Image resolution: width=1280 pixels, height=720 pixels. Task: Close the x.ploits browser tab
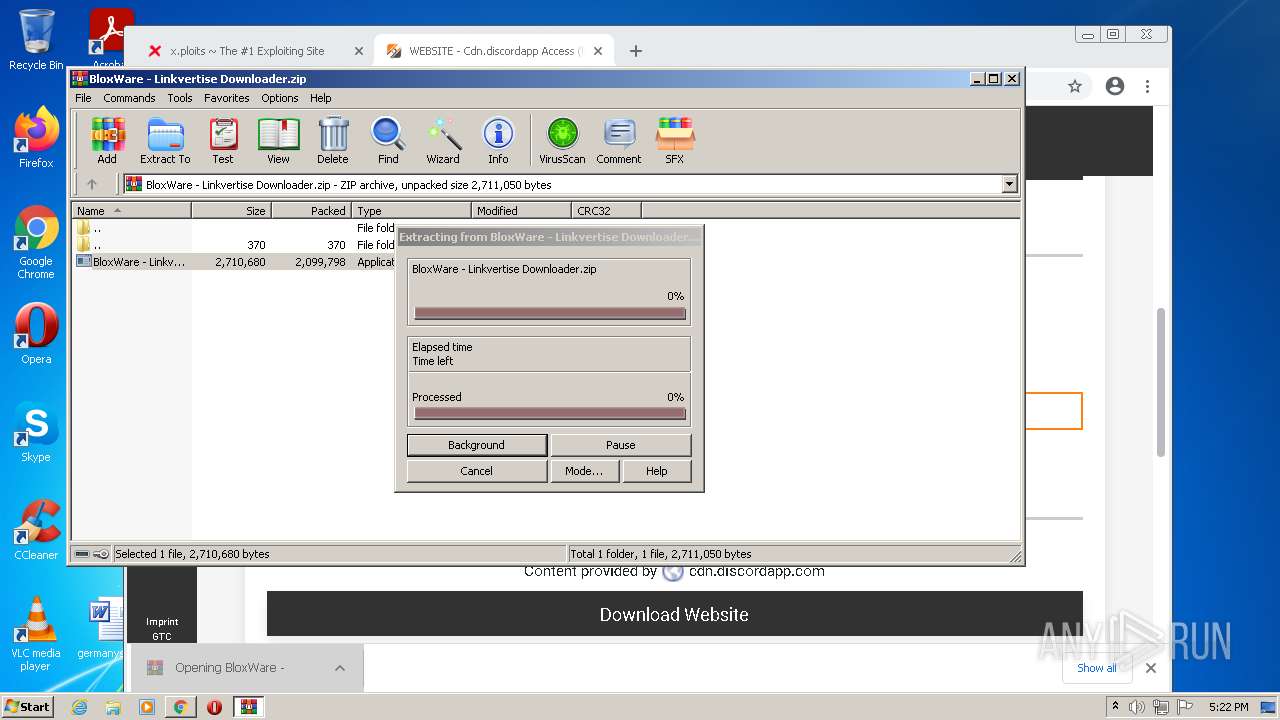pos(359,51)
